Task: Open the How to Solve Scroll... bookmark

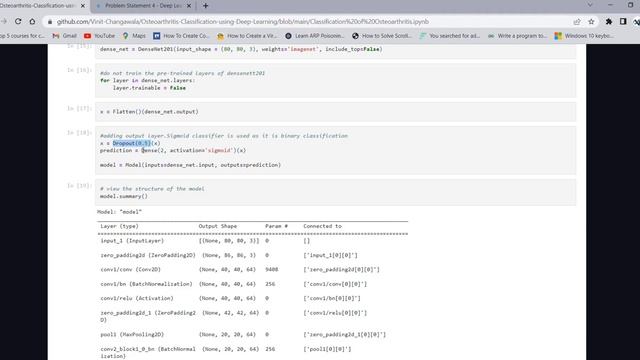Action: click(x=382, y=36)
